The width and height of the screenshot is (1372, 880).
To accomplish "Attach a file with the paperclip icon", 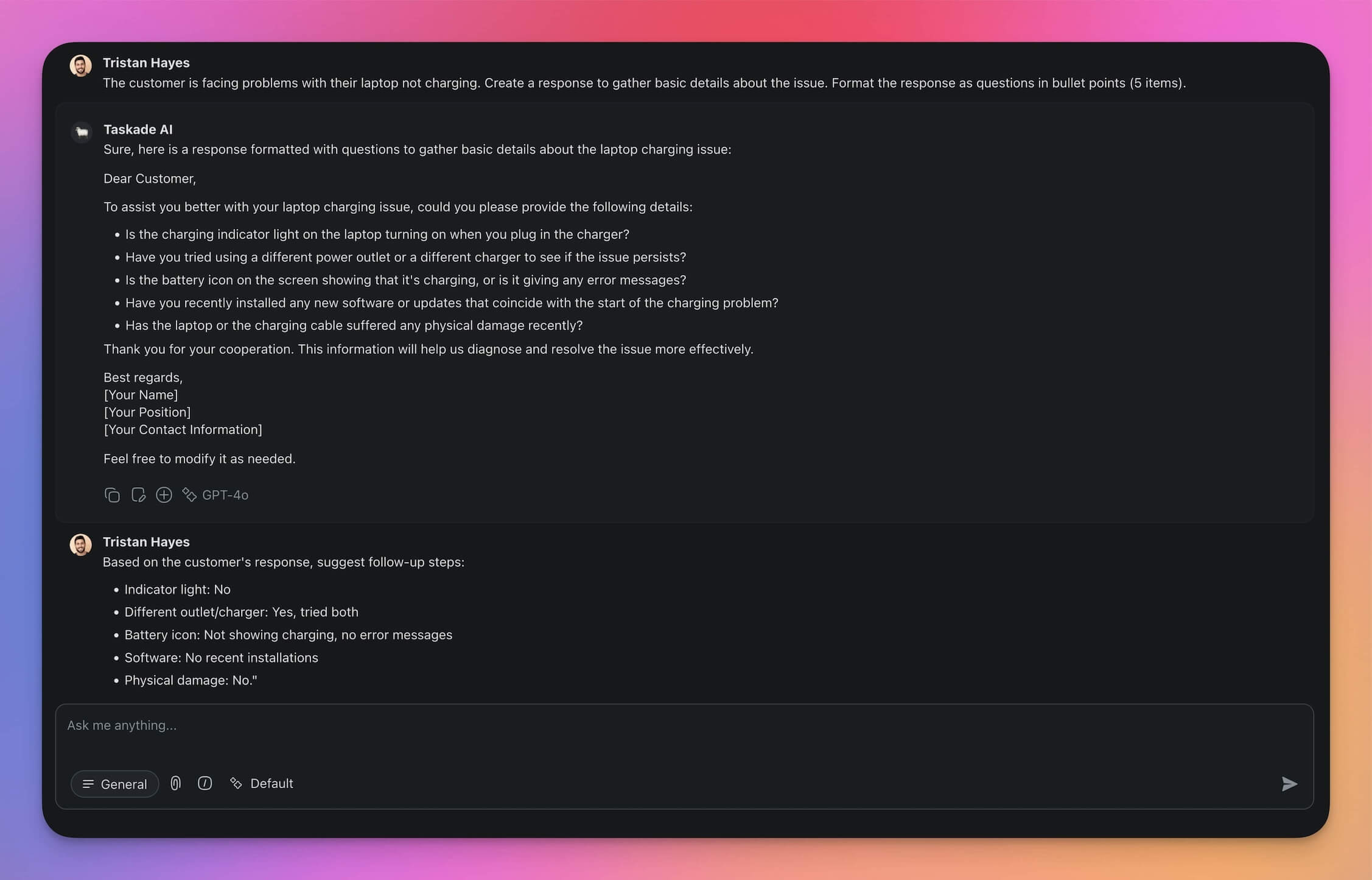I will coord(175,783).
